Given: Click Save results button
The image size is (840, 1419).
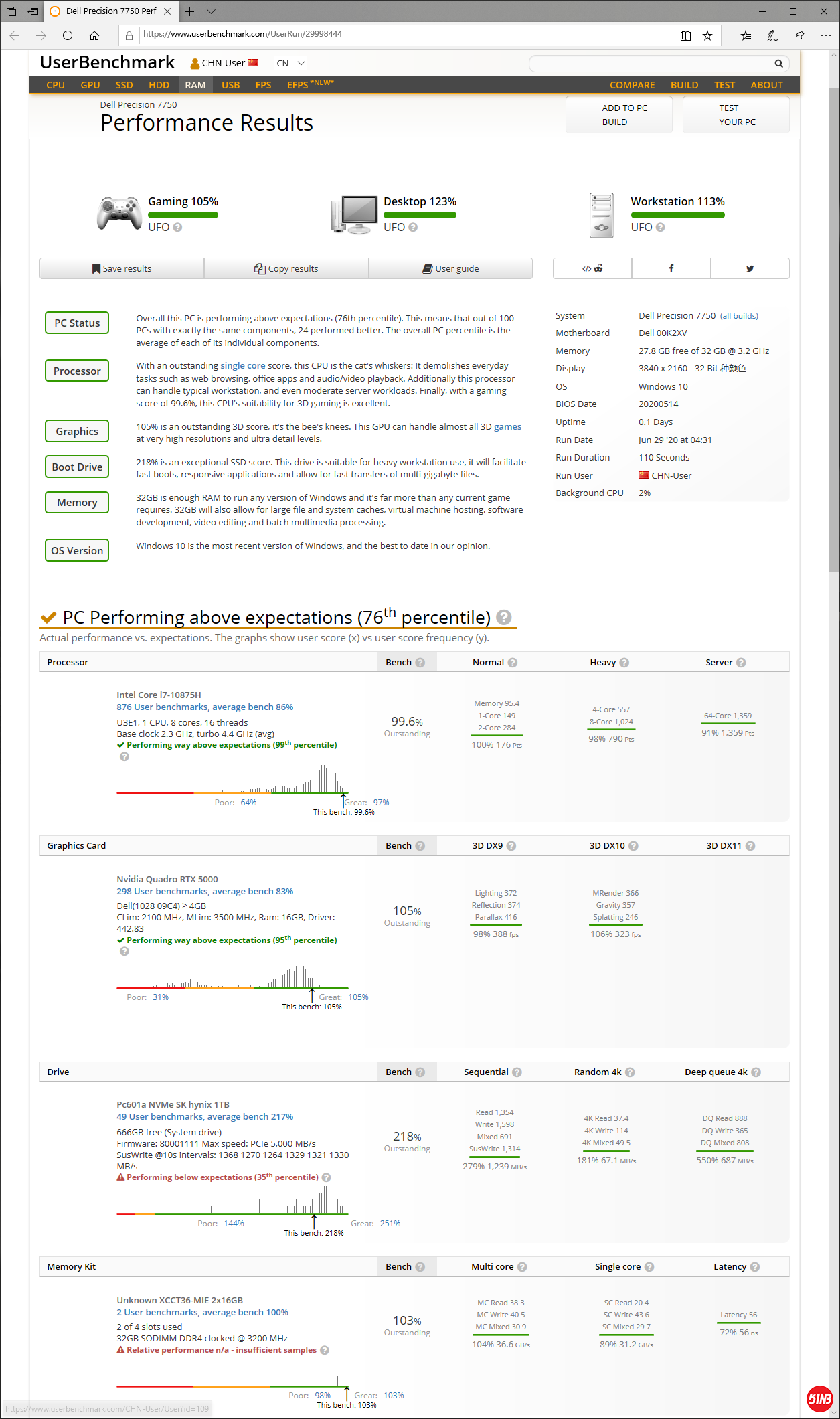Looking at the screenshot, I should pos(122,268).
